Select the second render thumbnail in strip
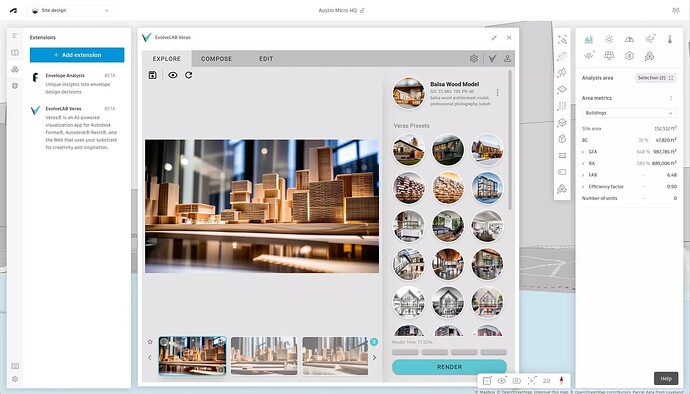The height and width of the screenshot is (394, 690). coord(264,356)
